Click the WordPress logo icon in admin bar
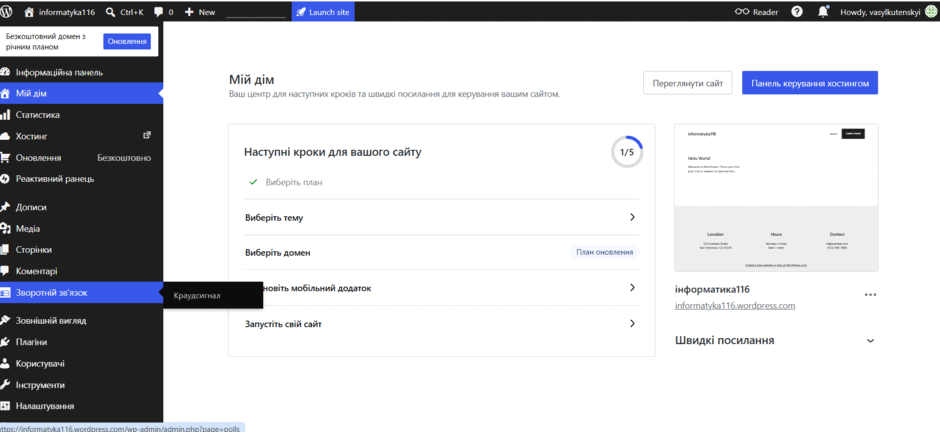 6,11
